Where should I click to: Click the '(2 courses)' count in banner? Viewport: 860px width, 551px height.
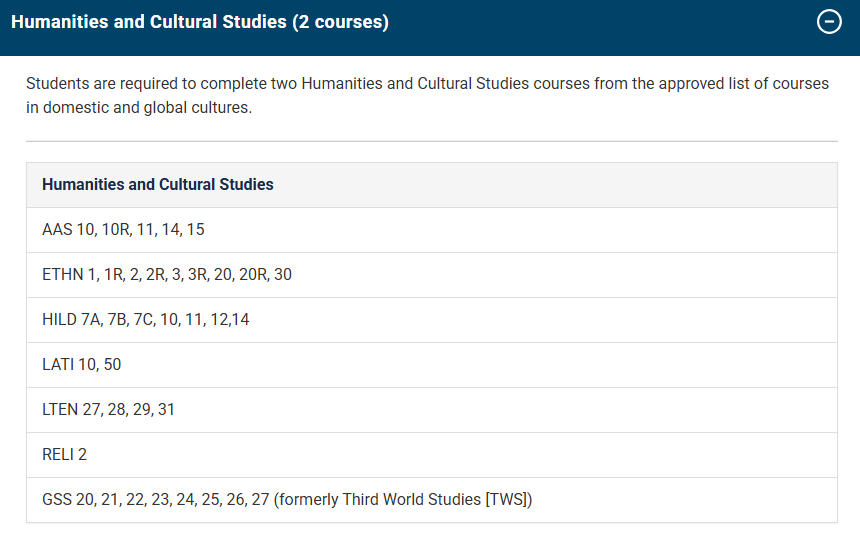tap(340, 22)
